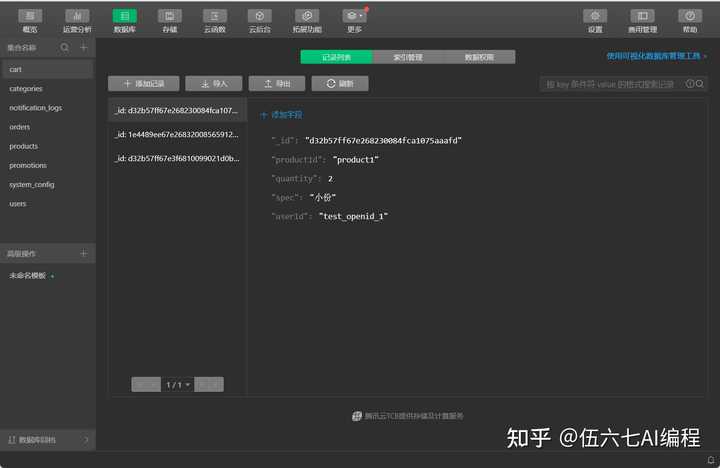
Task: Open the 1/1 page selector dropdown
Action: tap(177, 384)
